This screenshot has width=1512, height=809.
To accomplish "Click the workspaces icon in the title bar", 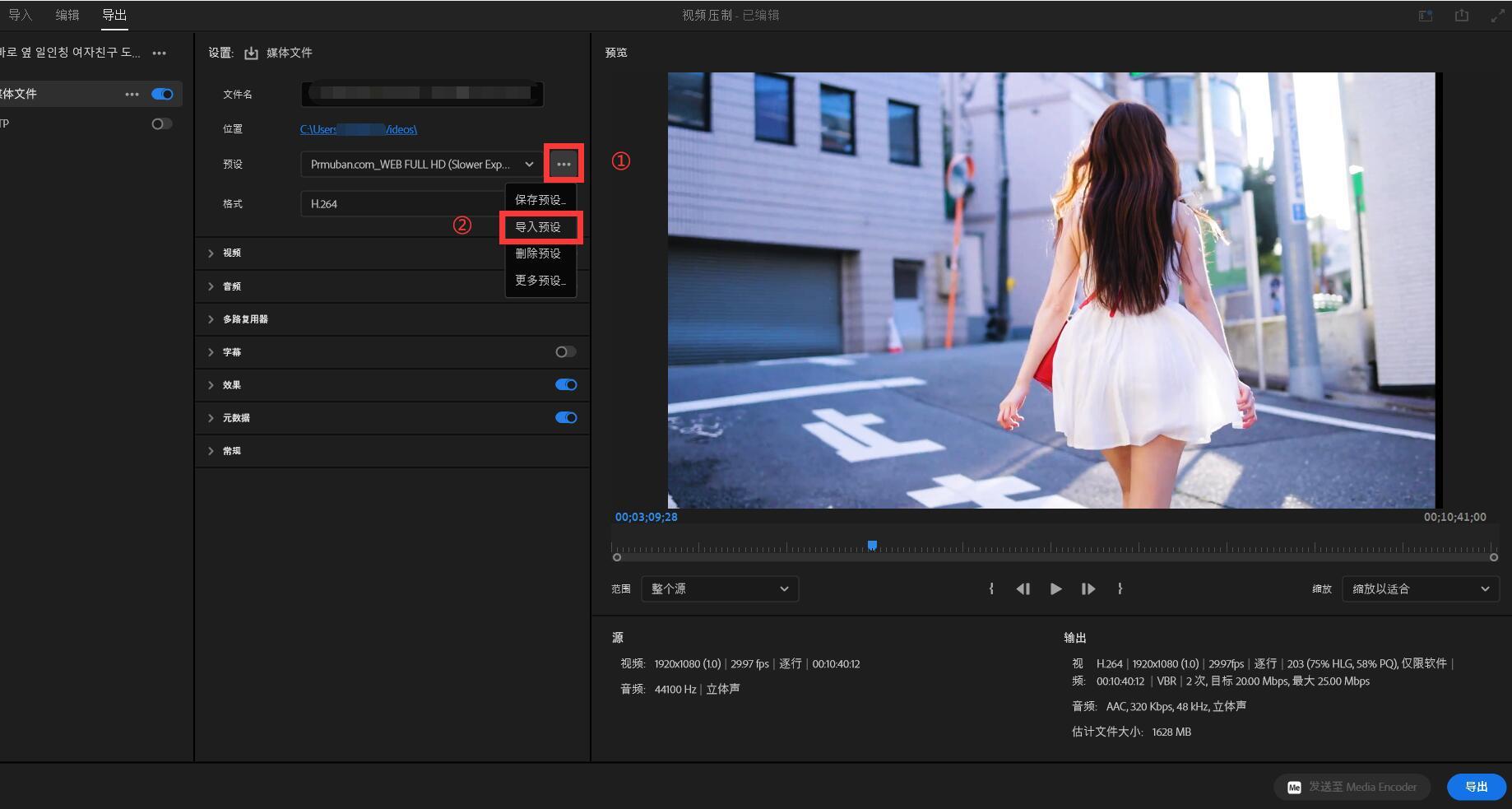I will 1426,15.
